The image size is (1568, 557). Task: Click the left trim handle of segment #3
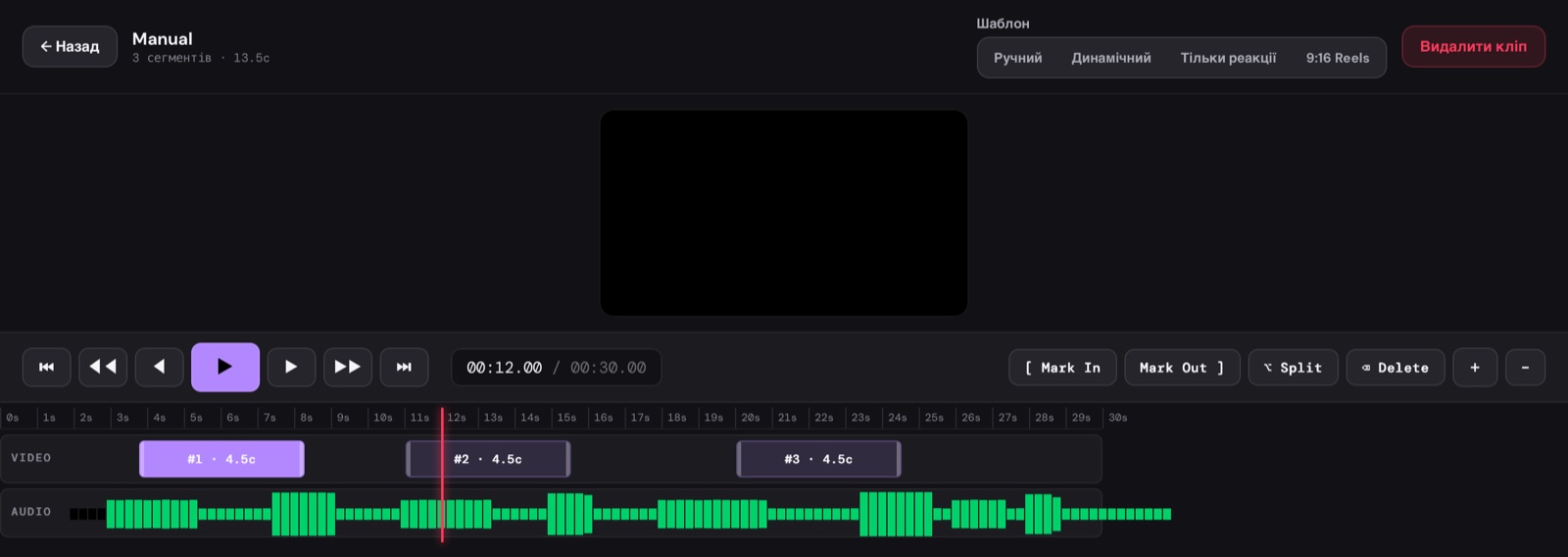[x=739, y=459]
